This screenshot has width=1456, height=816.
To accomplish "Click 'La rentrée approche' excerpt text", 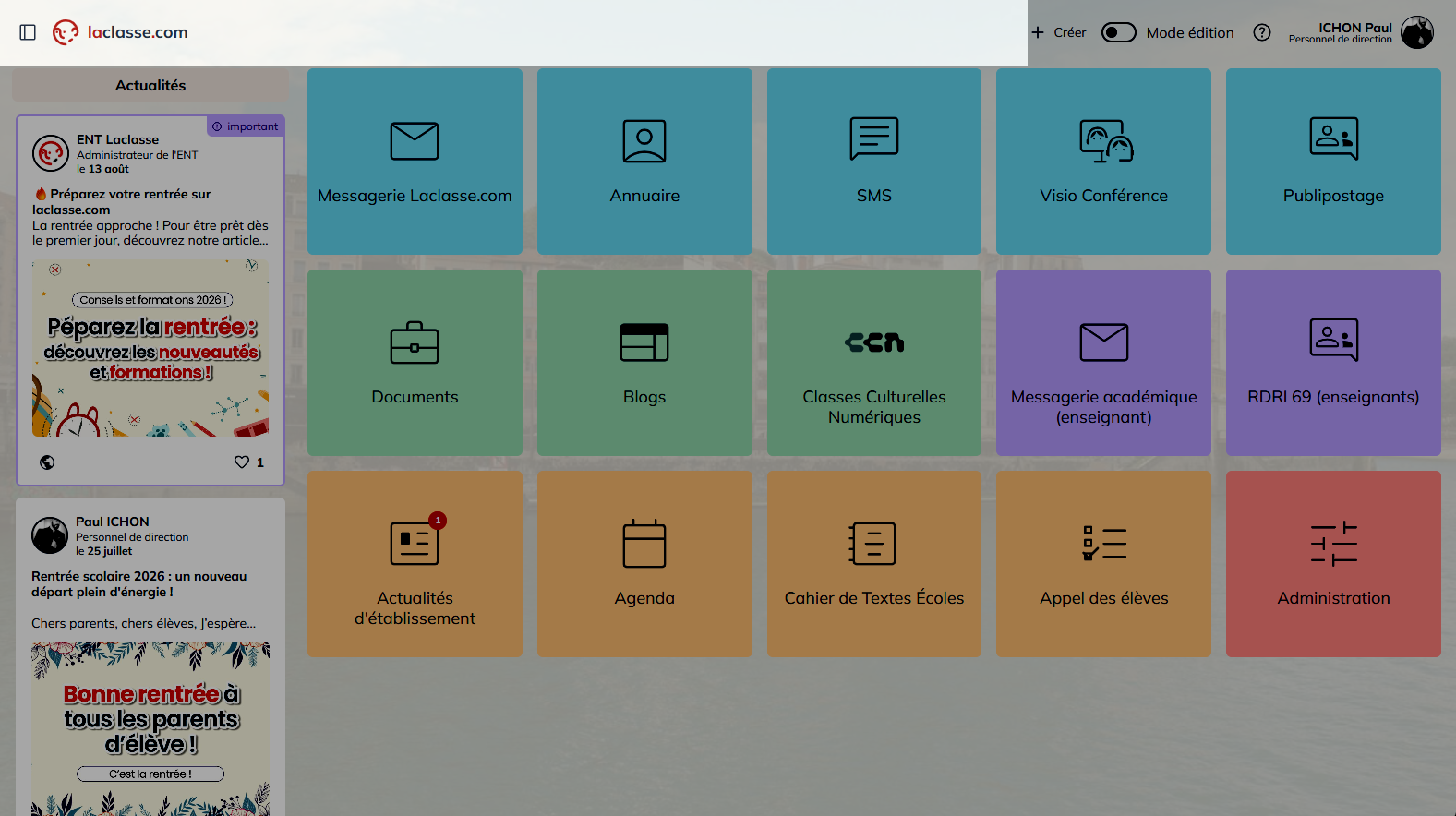I will coord(150,233).
